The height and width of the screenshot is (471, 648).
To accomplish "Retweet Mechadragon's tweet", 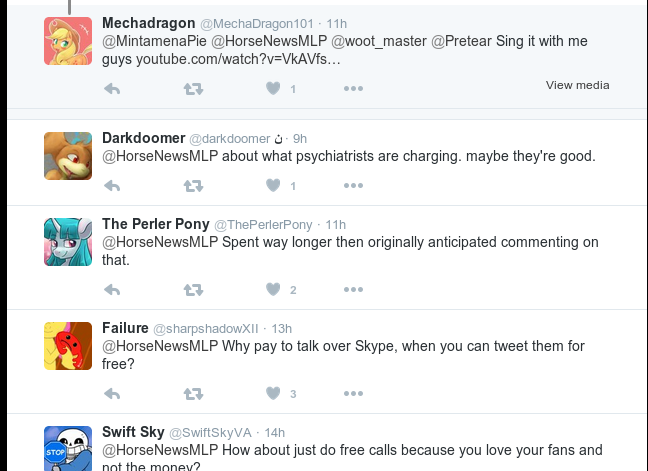I will click(x=193, y=89).
